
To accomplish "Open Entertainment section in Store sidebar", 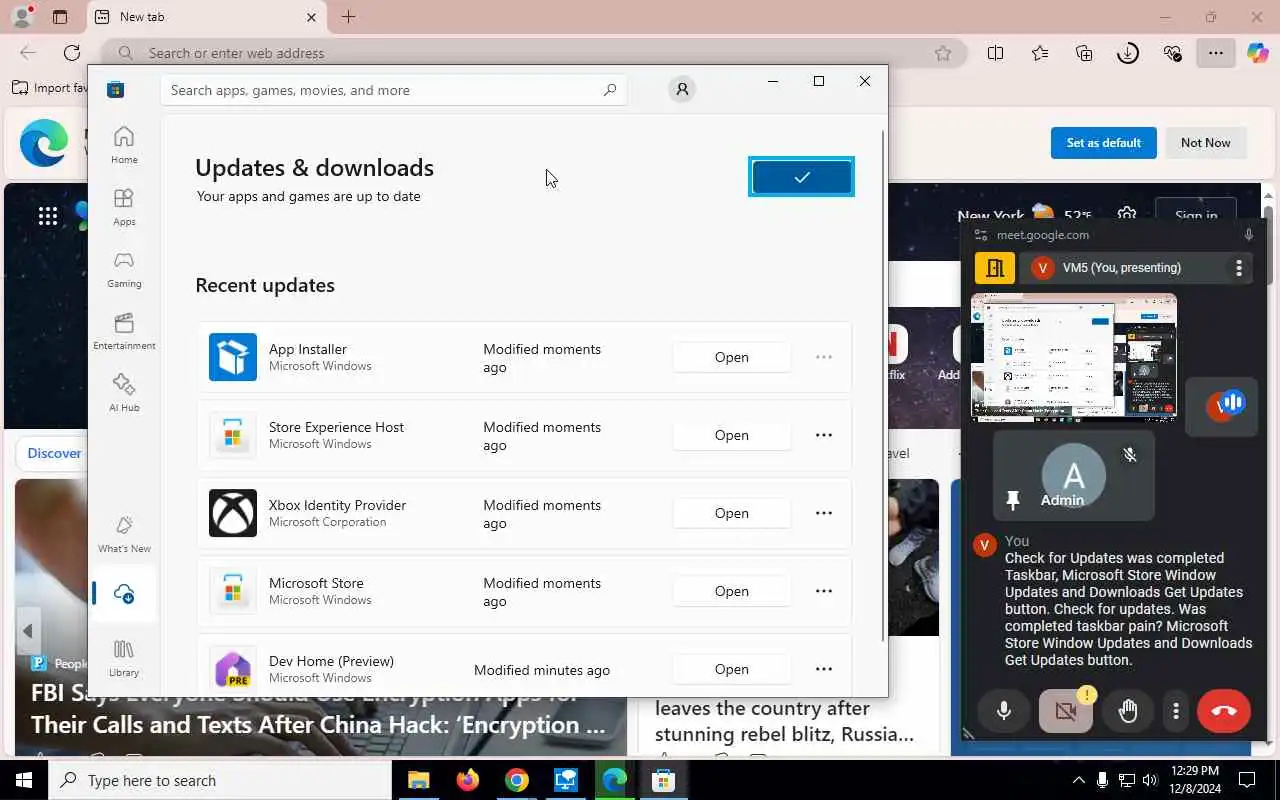I will tap(124, 331).
